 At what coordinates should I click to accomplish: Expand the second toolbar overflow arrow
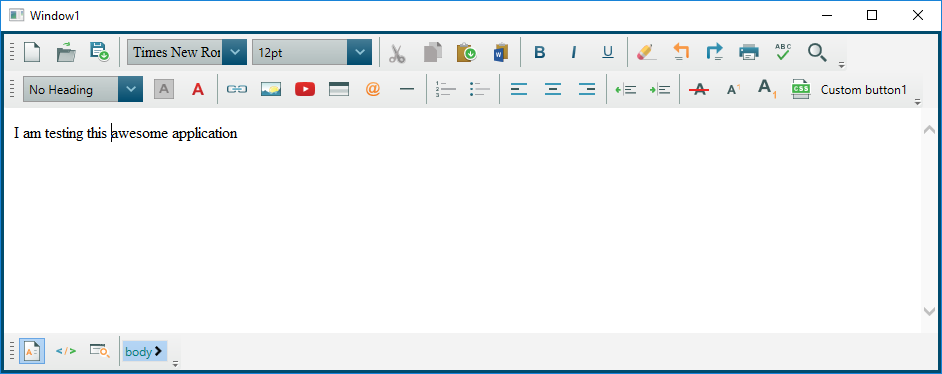(x=917, y=102)
